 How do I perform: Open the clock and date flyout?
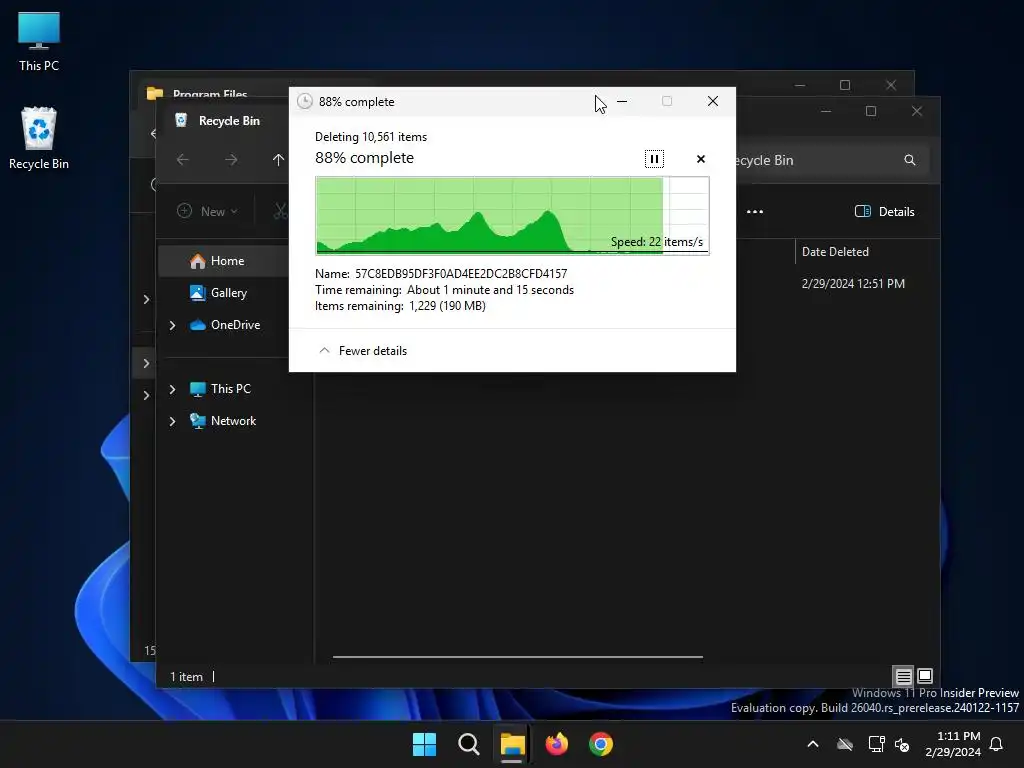pos(952,744)
